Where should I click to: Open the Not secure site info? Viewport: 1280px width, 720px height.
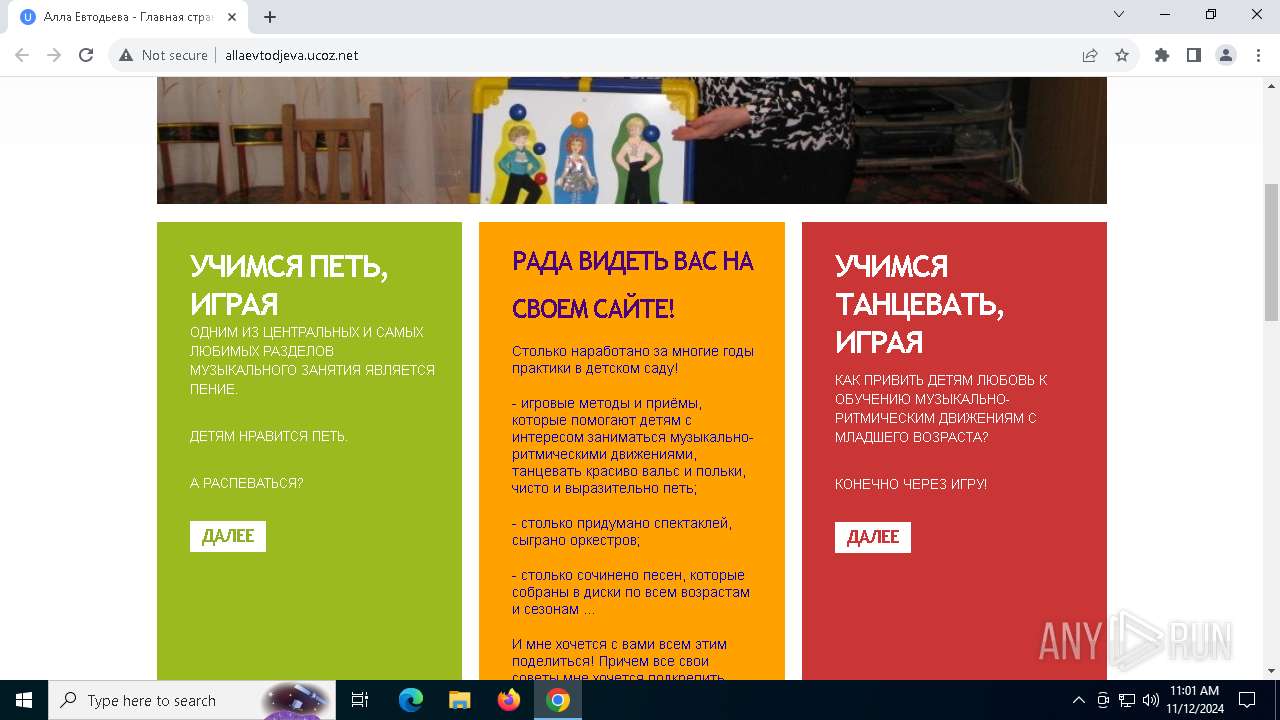[163, 55]
